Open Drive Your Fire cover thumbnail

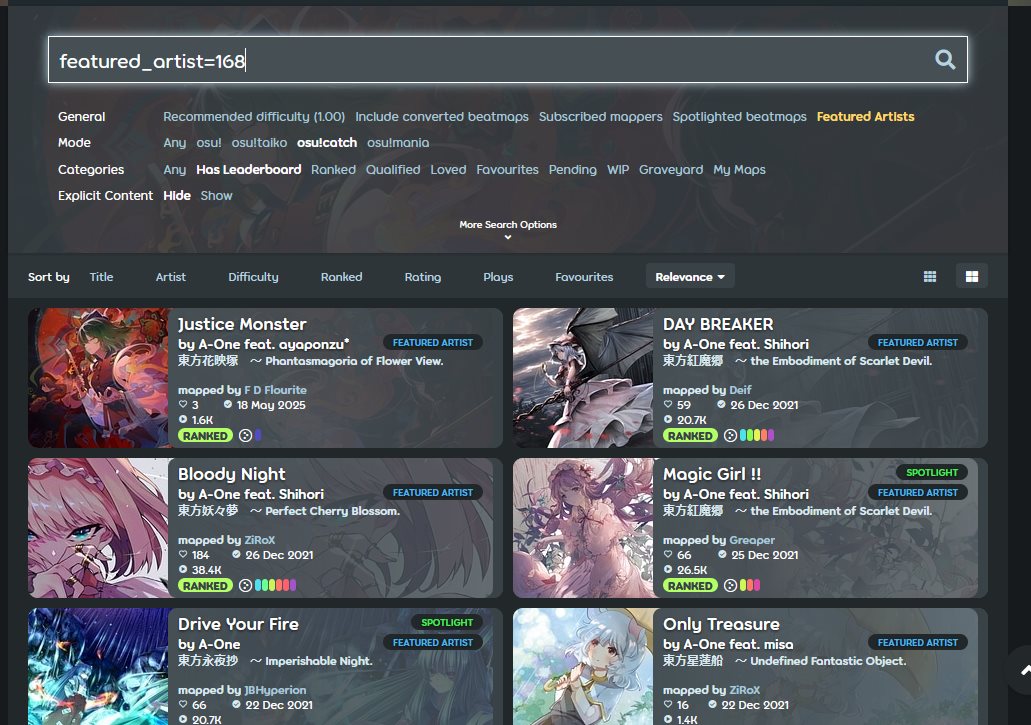98,667
